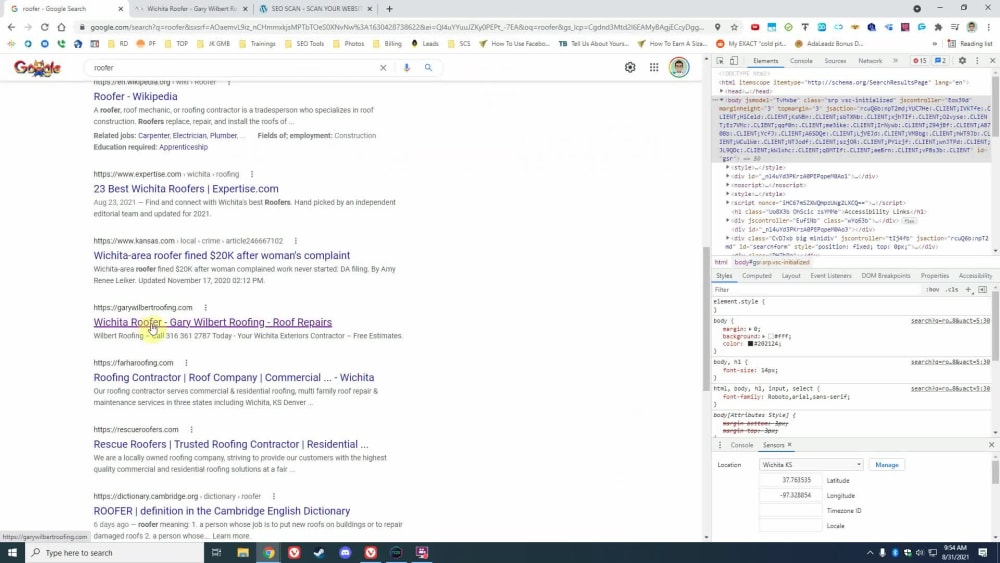Open the options menu beside garywilbertroofing.com
1000x563 pixels.
pyautogui.click(x=205, y=307)
